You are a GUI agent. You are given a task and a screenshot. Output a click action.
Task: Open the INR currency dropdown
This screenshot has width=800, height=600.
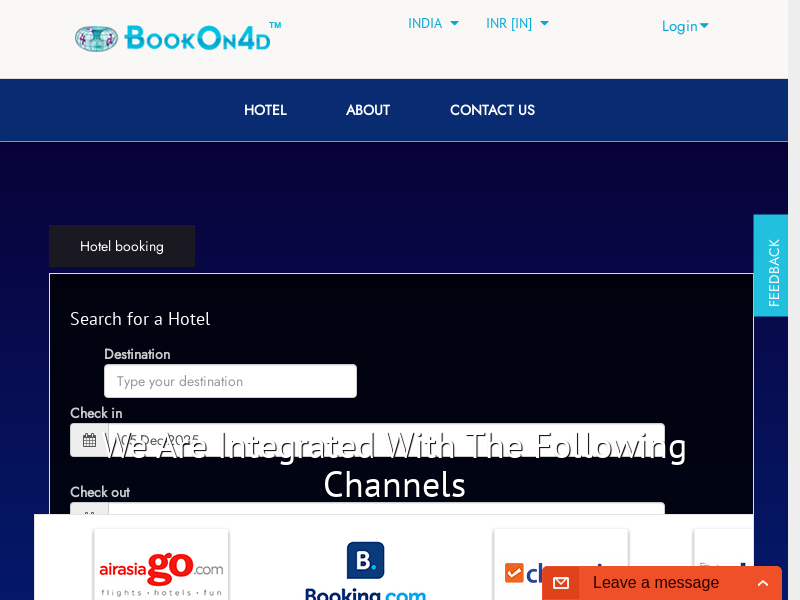(x=517, y=23)
